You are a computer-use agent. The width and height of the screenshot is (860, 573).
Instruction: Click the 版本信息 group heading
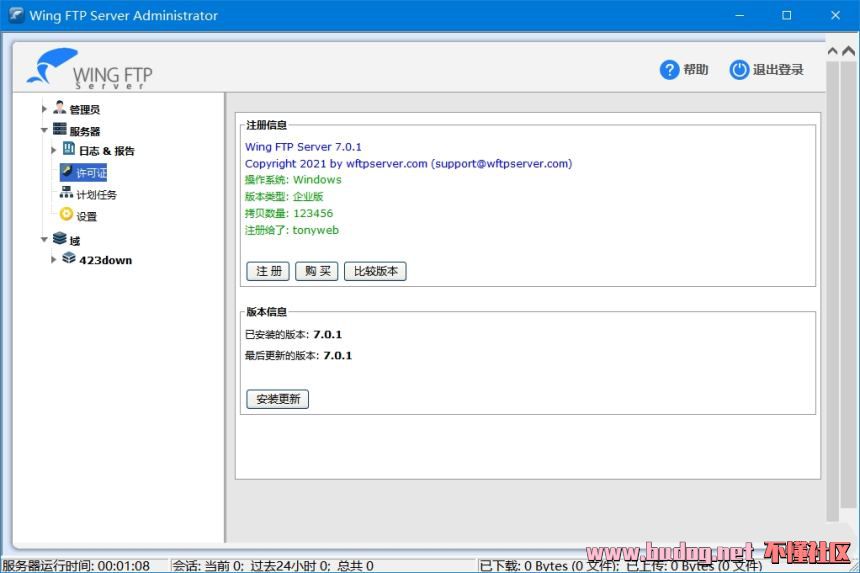tap(266, 312)
